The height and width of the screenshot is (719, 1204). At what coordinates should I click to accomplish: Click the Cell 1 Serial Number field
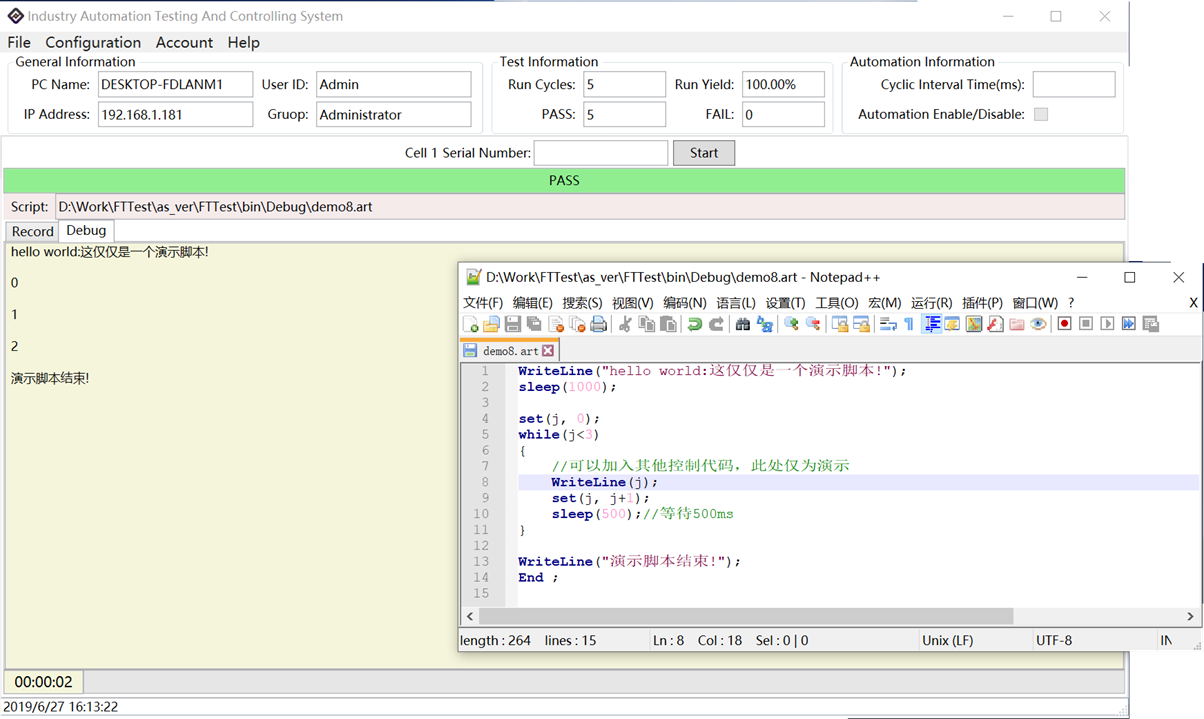pos(600,153)
